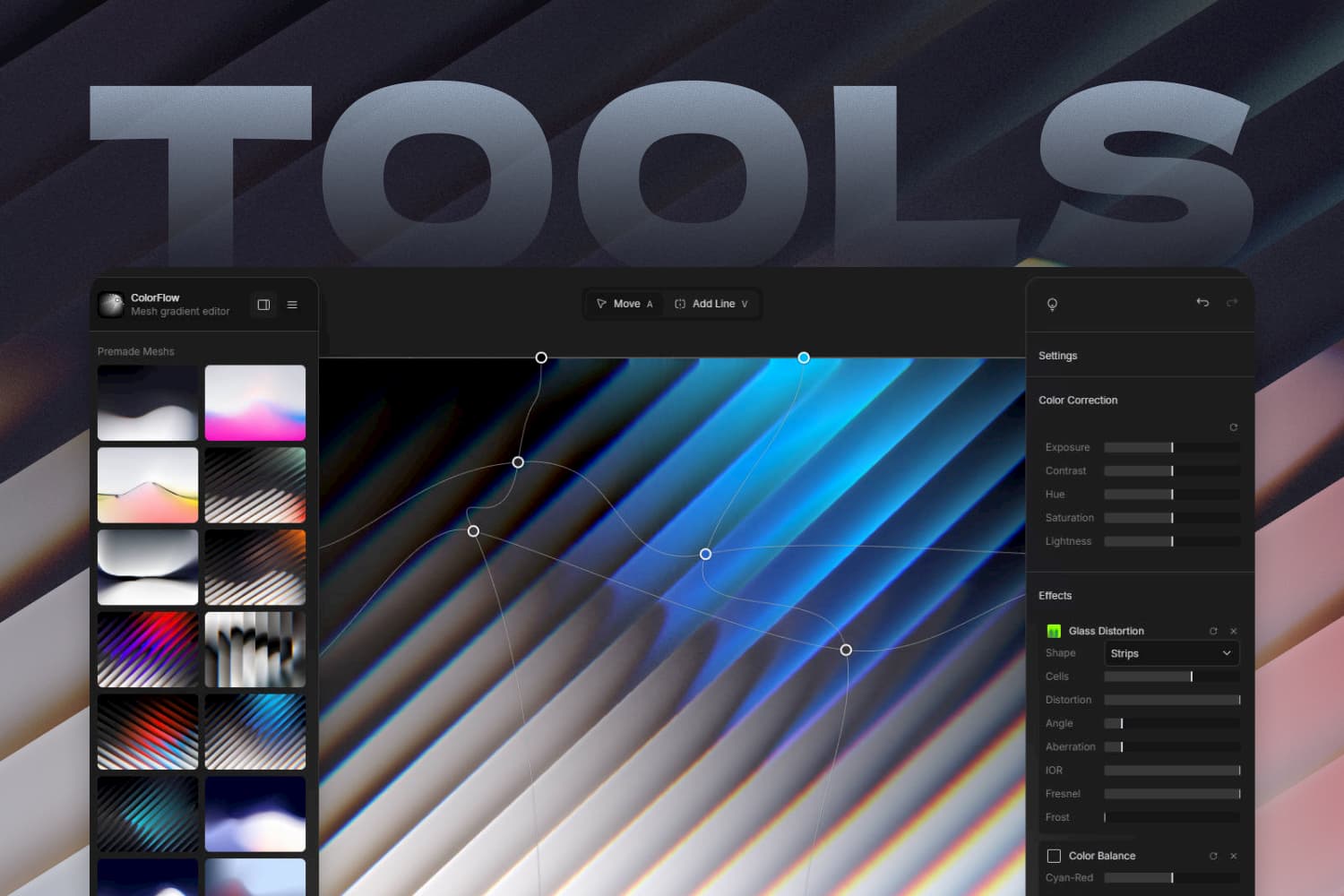
Task: Click the Color Correction heading
Action: click(x=1078, y=401)
